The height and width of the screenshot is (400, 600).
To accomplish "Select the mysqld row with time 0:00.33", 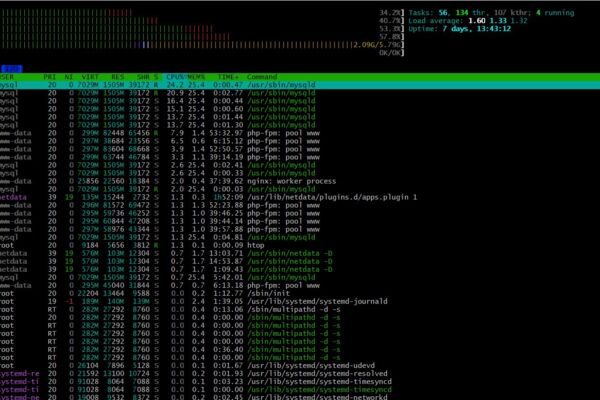I will 300,173.
